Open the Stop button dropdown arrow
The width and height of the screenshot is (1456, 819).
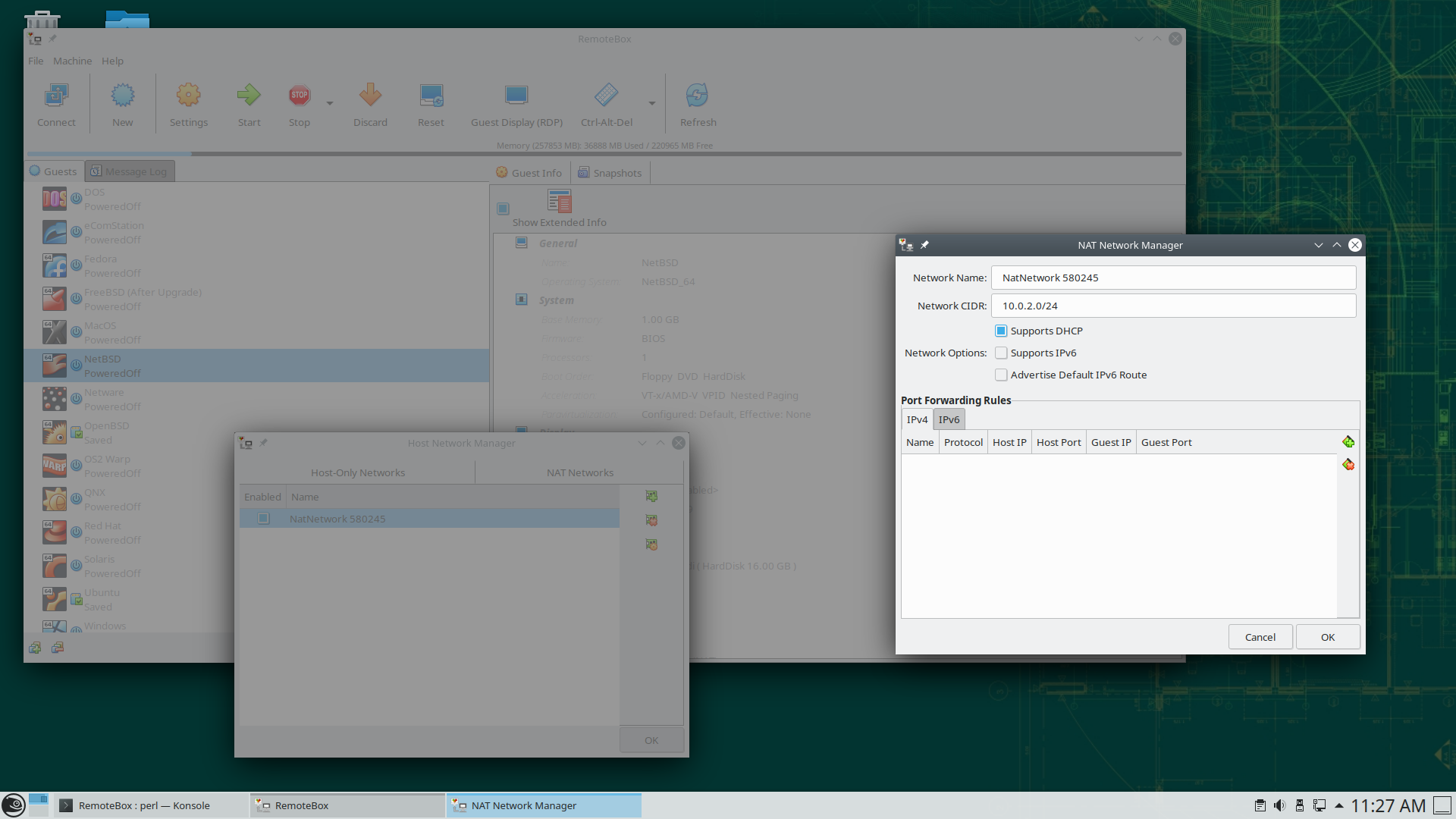329,103
